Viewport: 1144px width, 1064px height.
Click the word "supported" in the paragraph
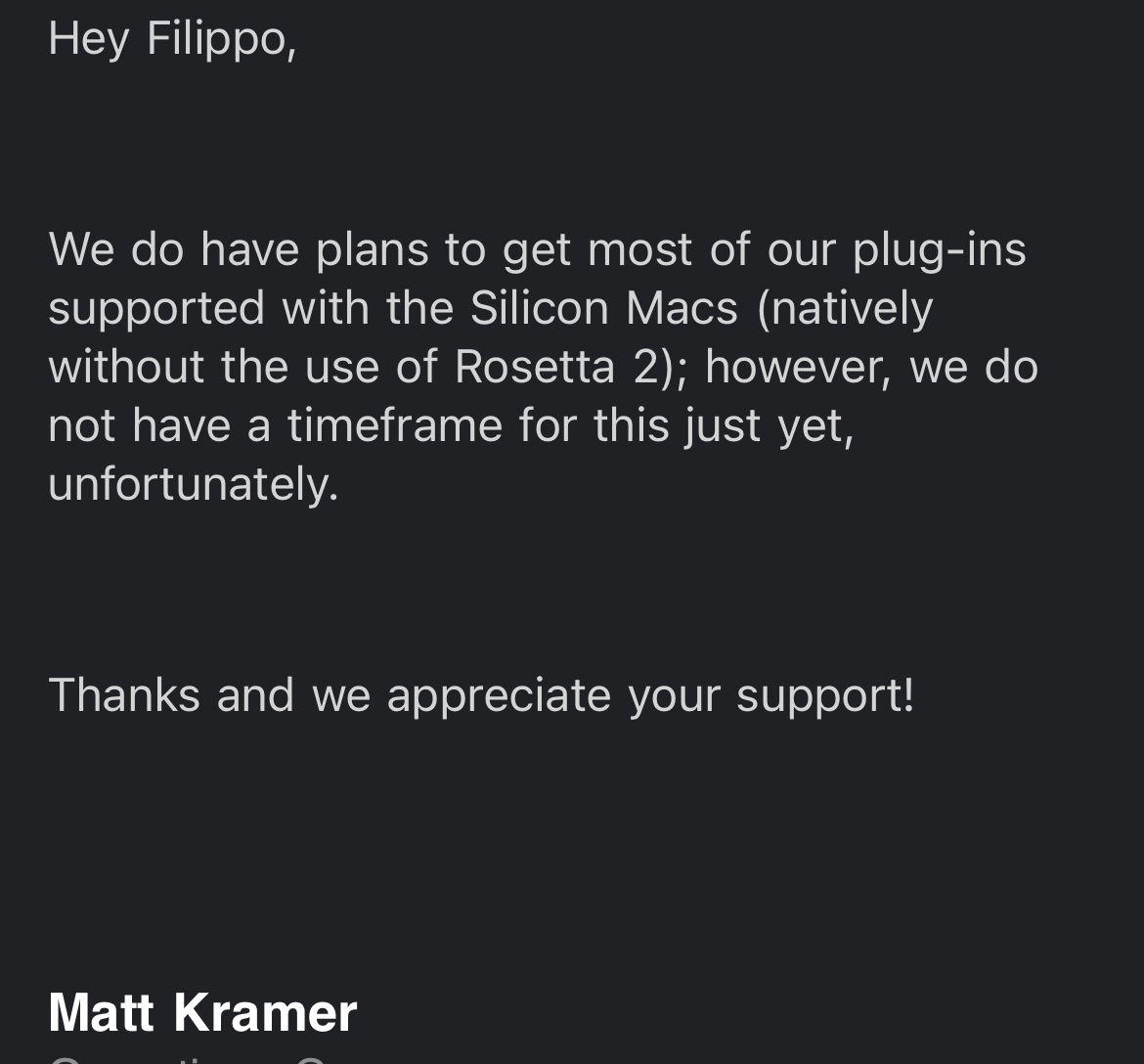click(156, 310)
